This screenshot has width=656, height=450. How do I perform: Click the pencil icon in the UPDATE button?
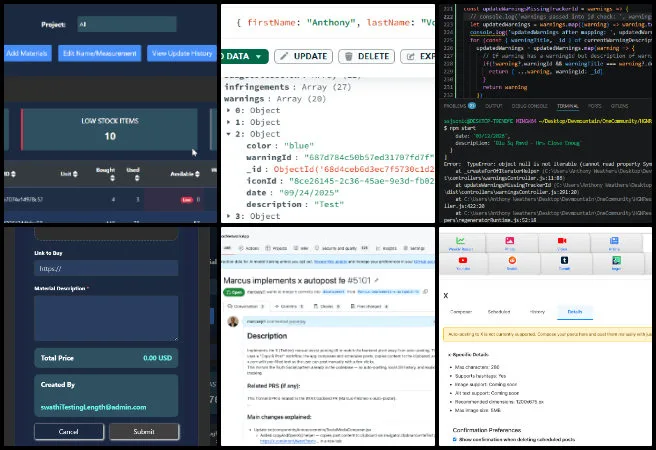[284, 56]
